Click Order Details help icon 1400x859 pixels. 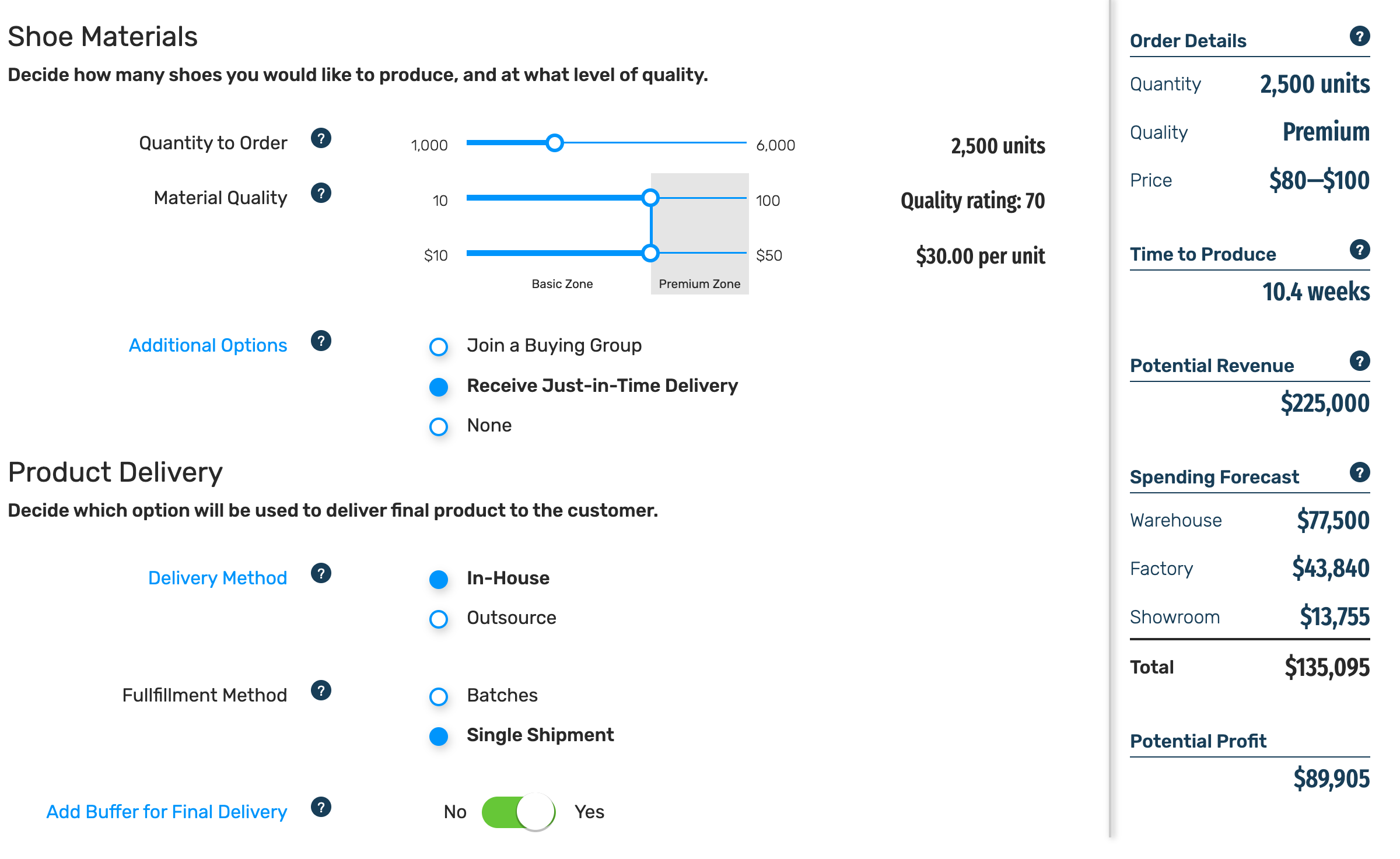tap(1360, 37)
